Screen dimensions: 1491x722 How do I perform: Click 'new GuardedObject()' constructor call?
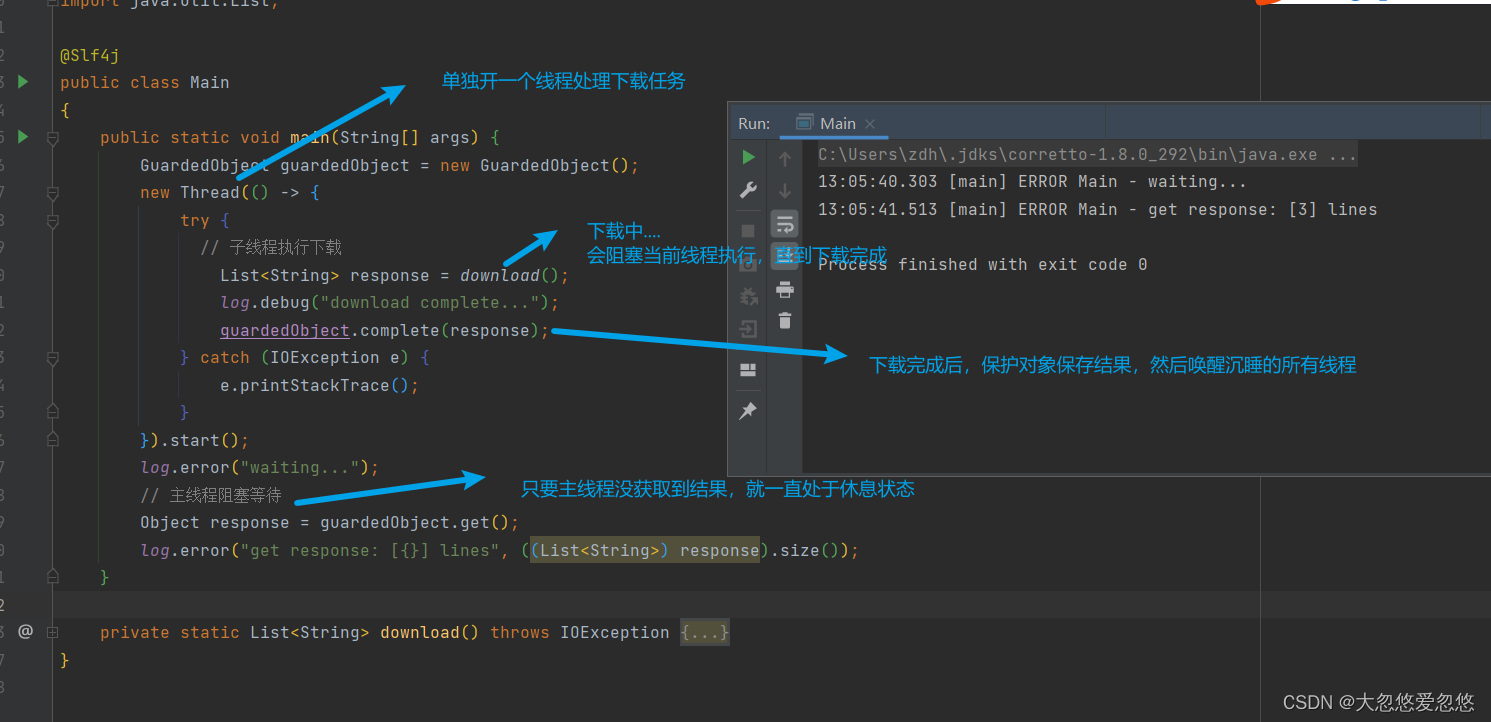pos(539,165)
